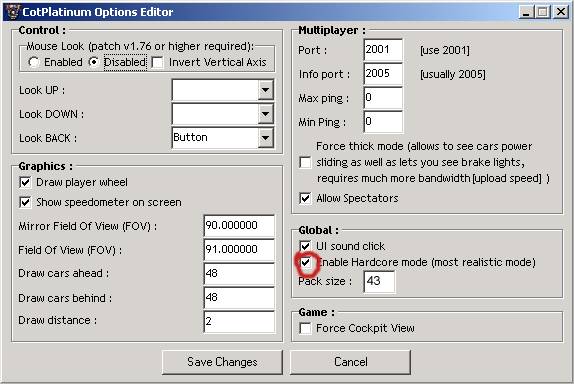Minimize the Options Editor window
Viewport: 574px width, 384px height.
tap(526, 12)
